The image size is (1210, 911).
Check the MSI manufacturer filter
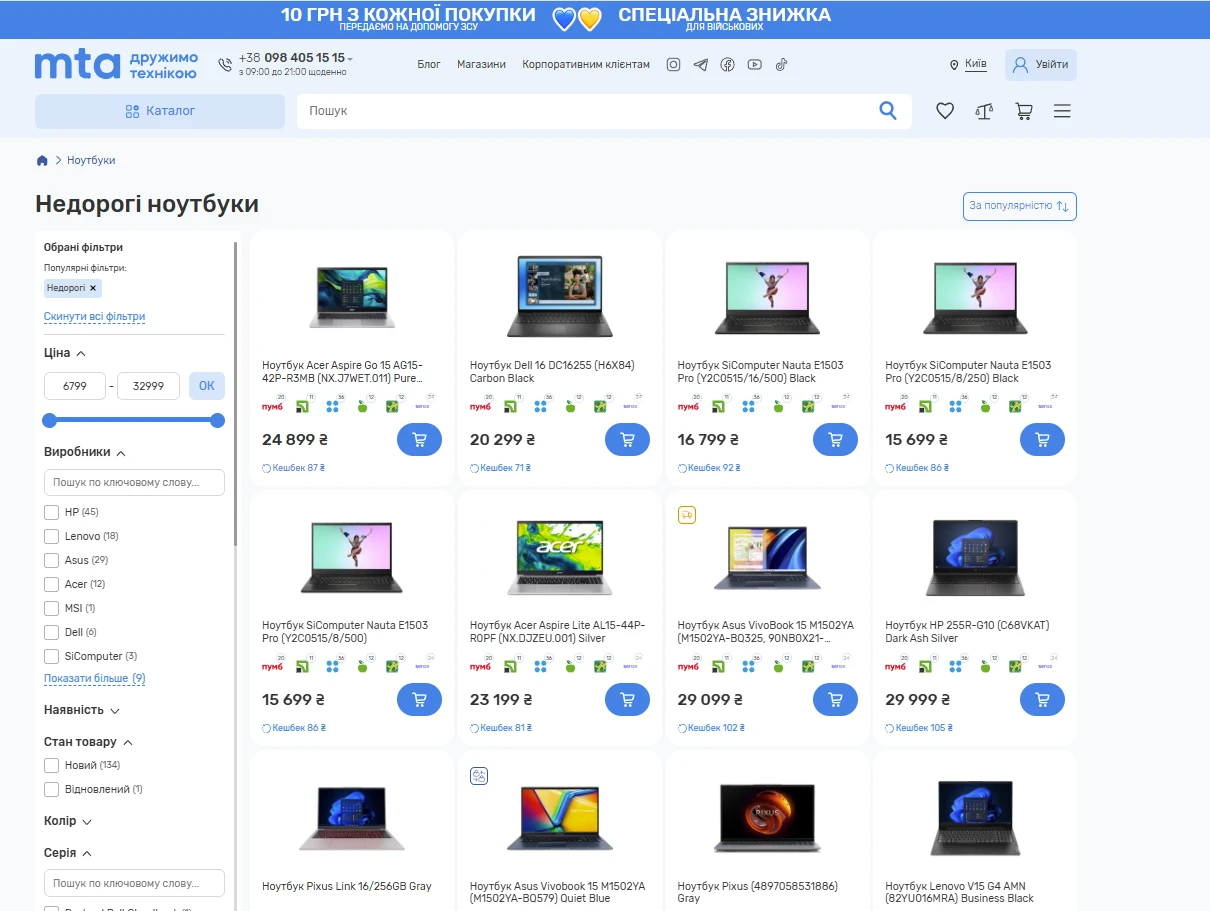[51, 608]
